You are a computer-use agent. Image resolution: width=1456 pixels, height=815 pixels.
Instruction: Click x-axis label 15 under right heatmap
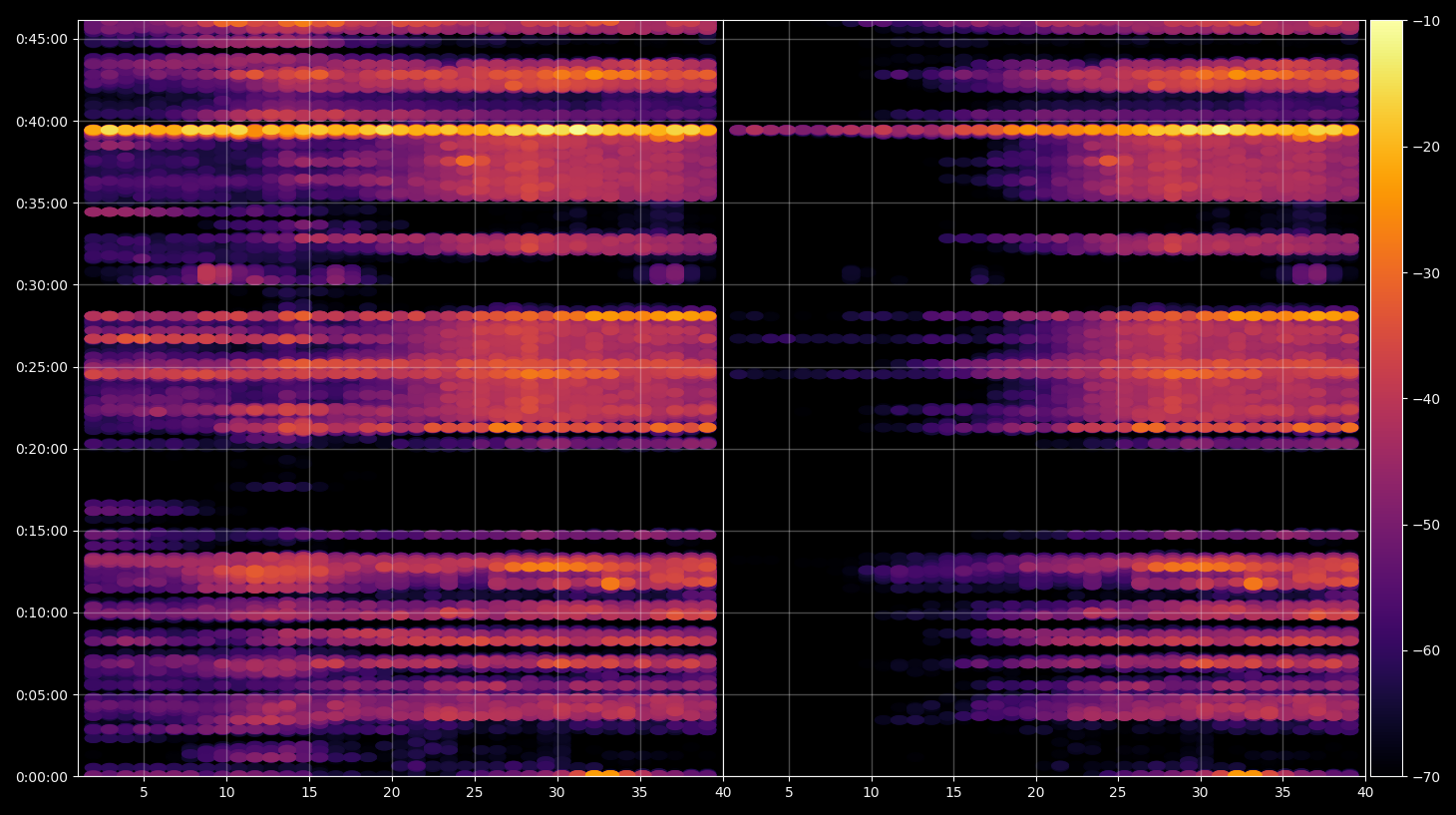tap(953, 793)
